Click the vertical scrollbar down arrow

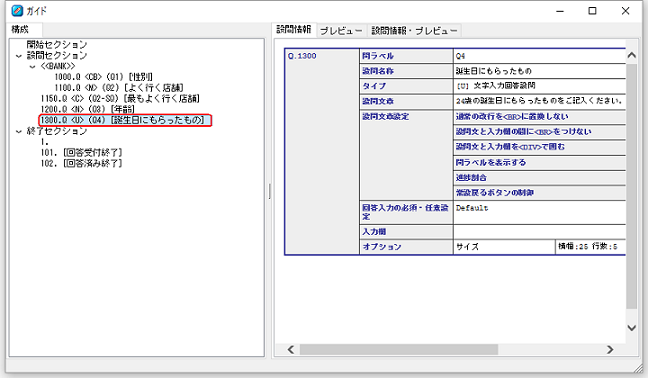point(631,328)
